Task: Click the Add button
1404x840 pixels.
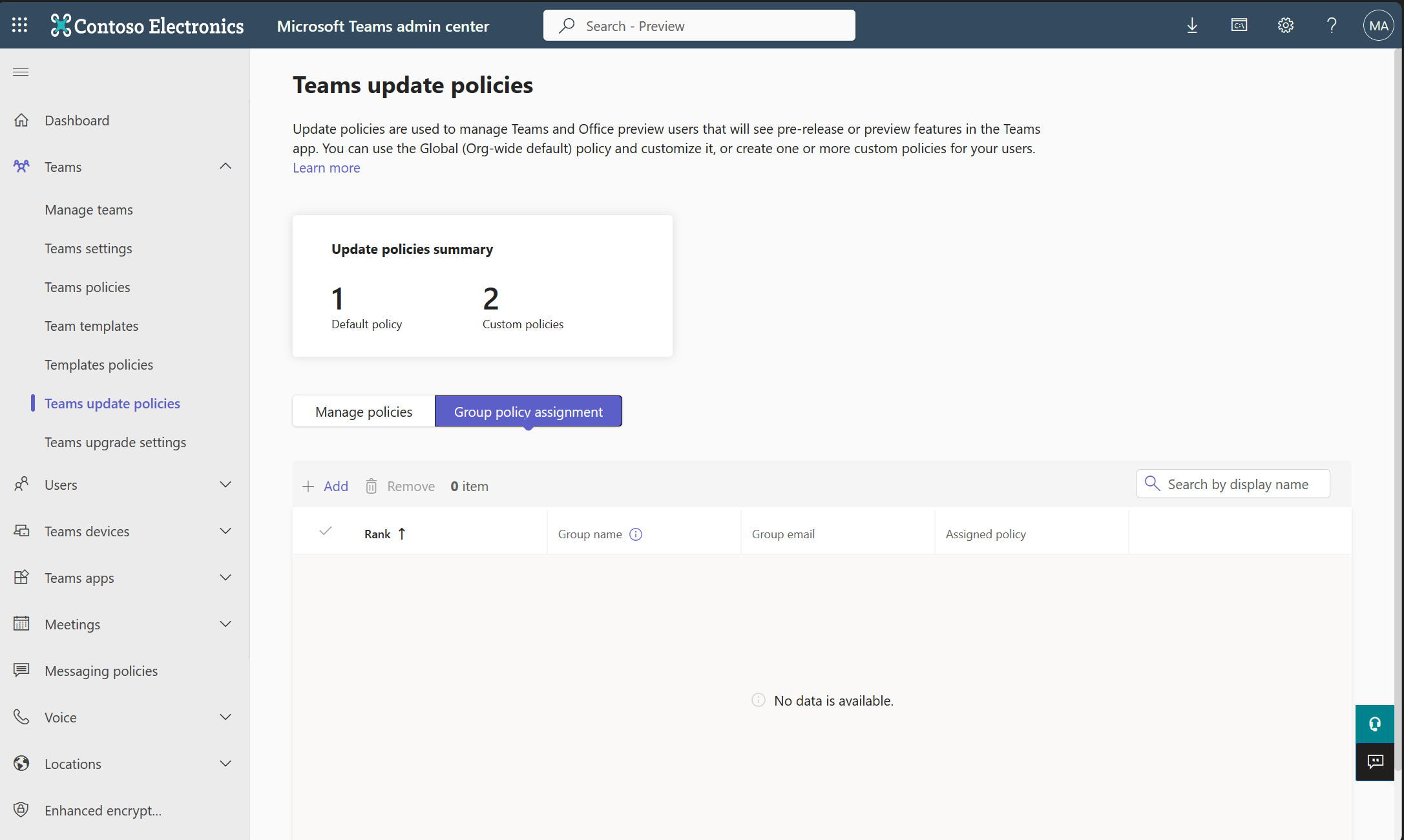Action: pos(326,486)
